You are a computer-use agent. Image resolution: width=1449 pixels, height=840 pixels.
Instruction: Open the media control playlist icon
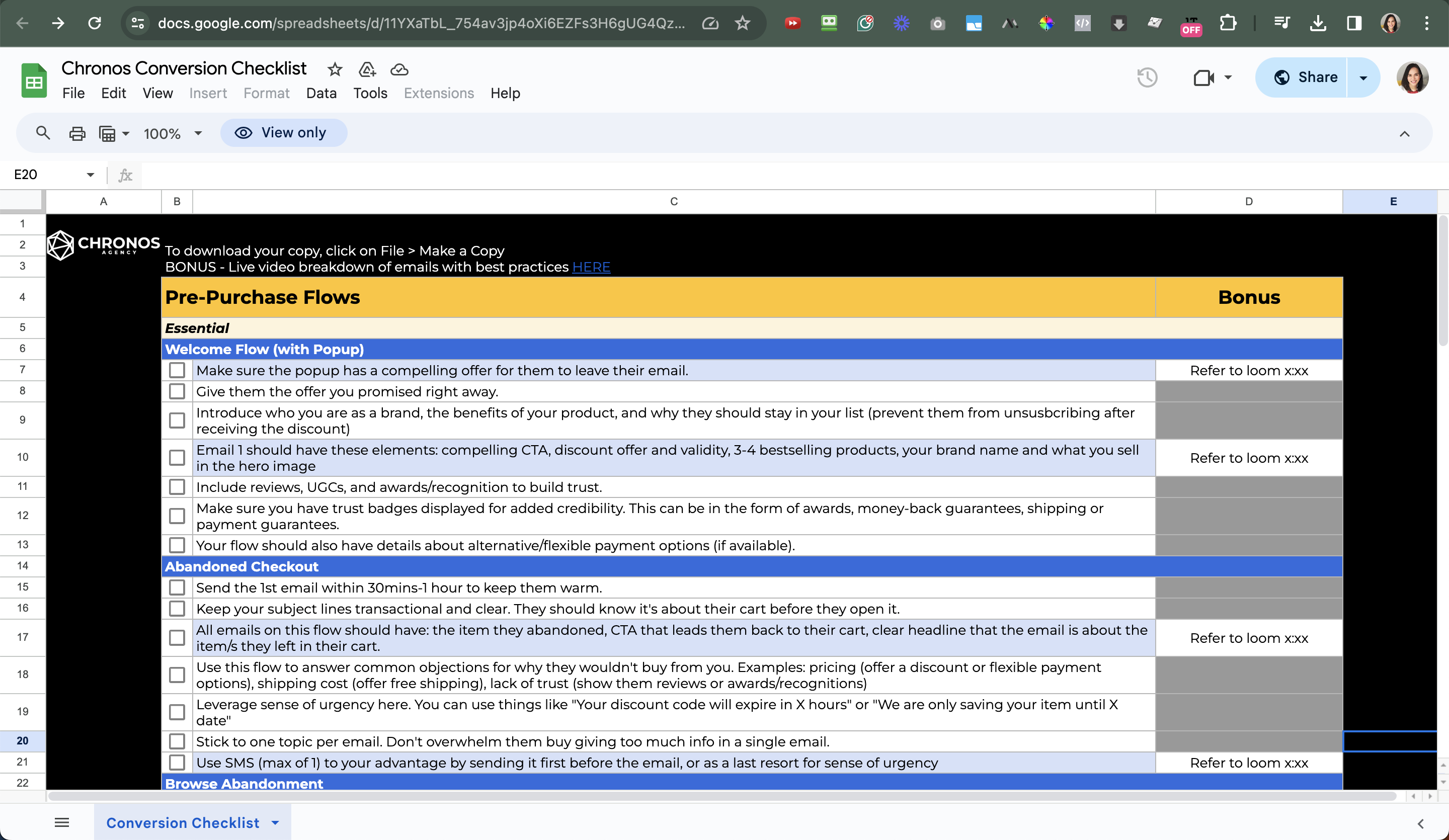pyautogui.click(x=1281, y=23)
